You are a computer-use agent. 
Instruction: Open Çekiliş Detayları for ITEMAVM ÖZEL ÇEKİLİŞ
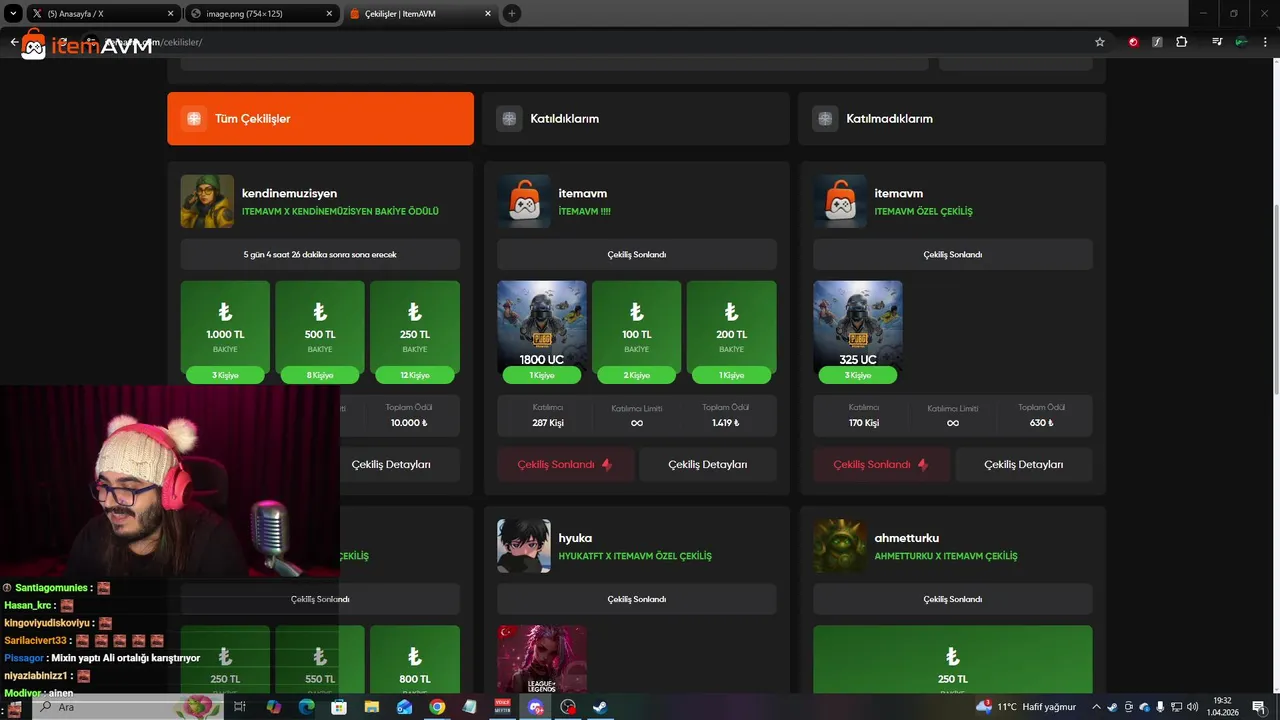pyautogui.click(x=1024, y=464)
